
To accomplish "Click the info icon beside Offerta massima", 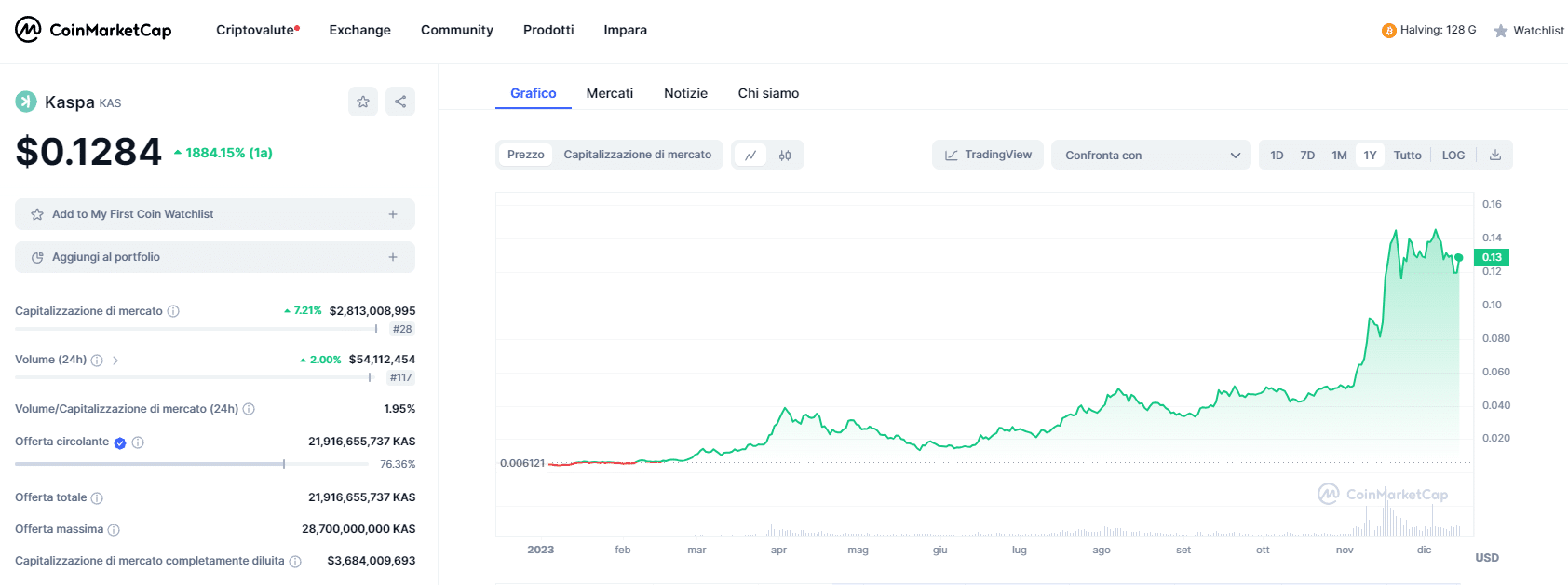I will coord(114,530).
